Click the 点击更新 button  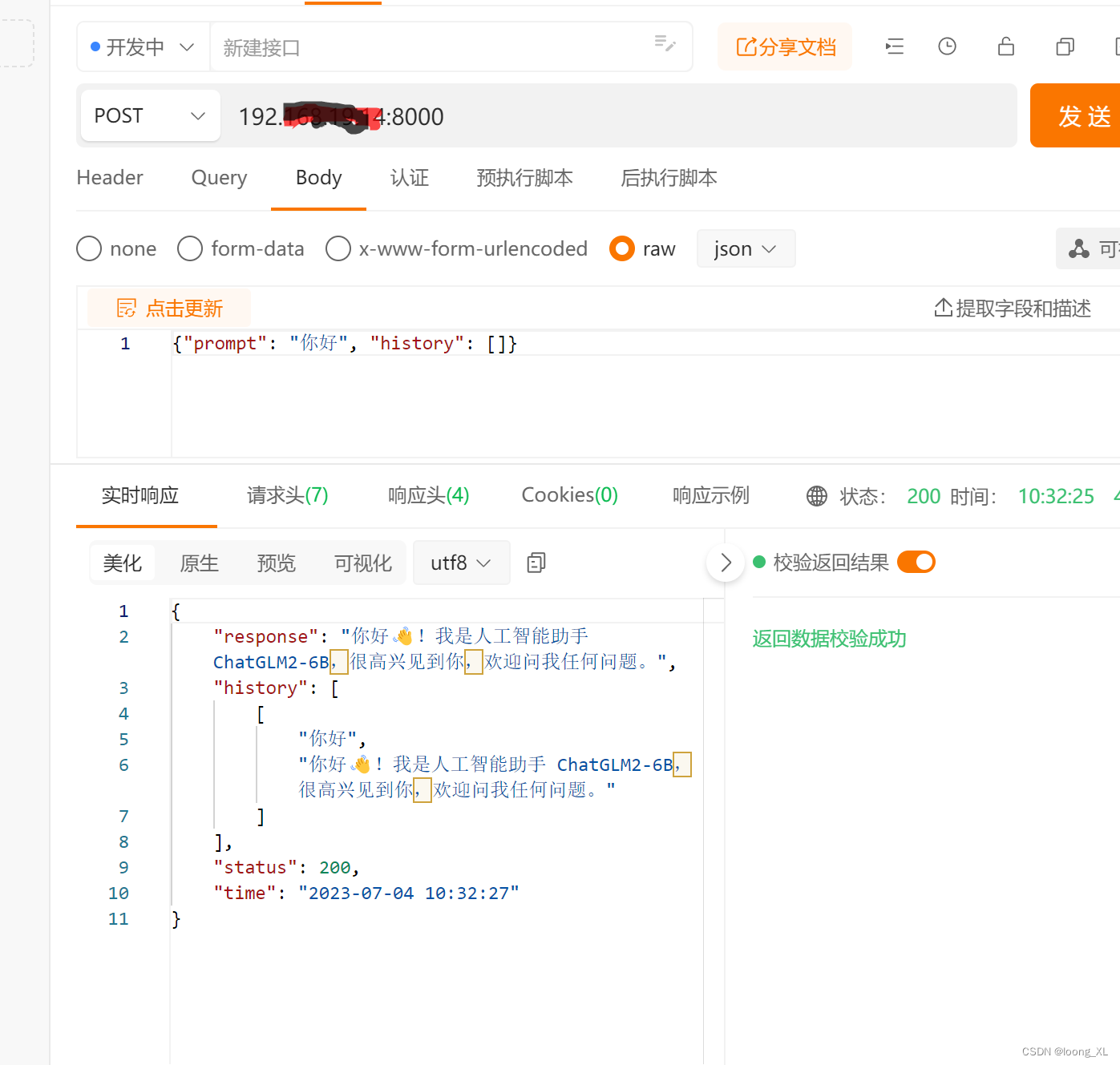(x=169, y=308)
